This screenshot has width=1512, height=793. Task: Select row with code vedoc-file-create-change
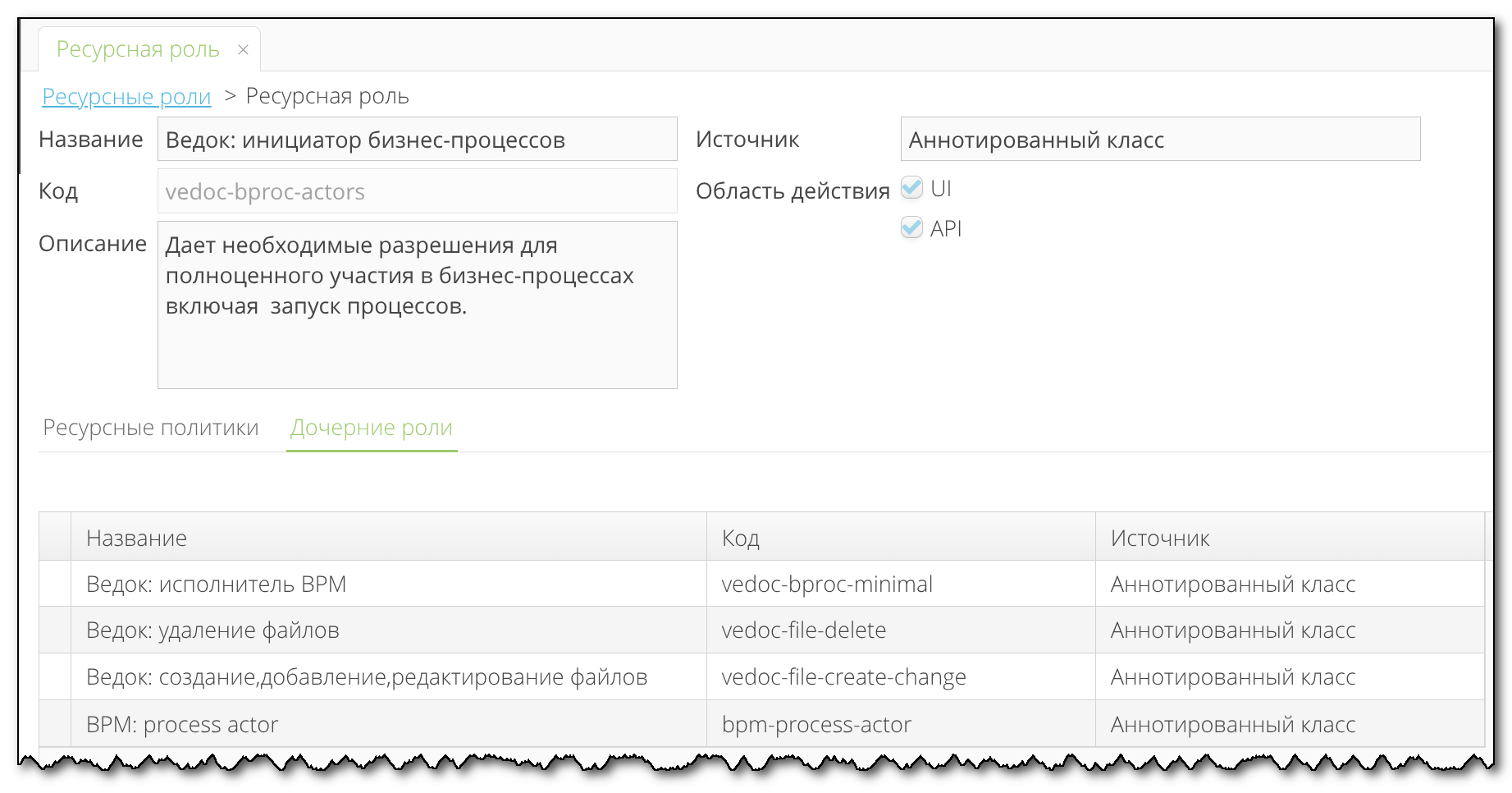(843, 677)
